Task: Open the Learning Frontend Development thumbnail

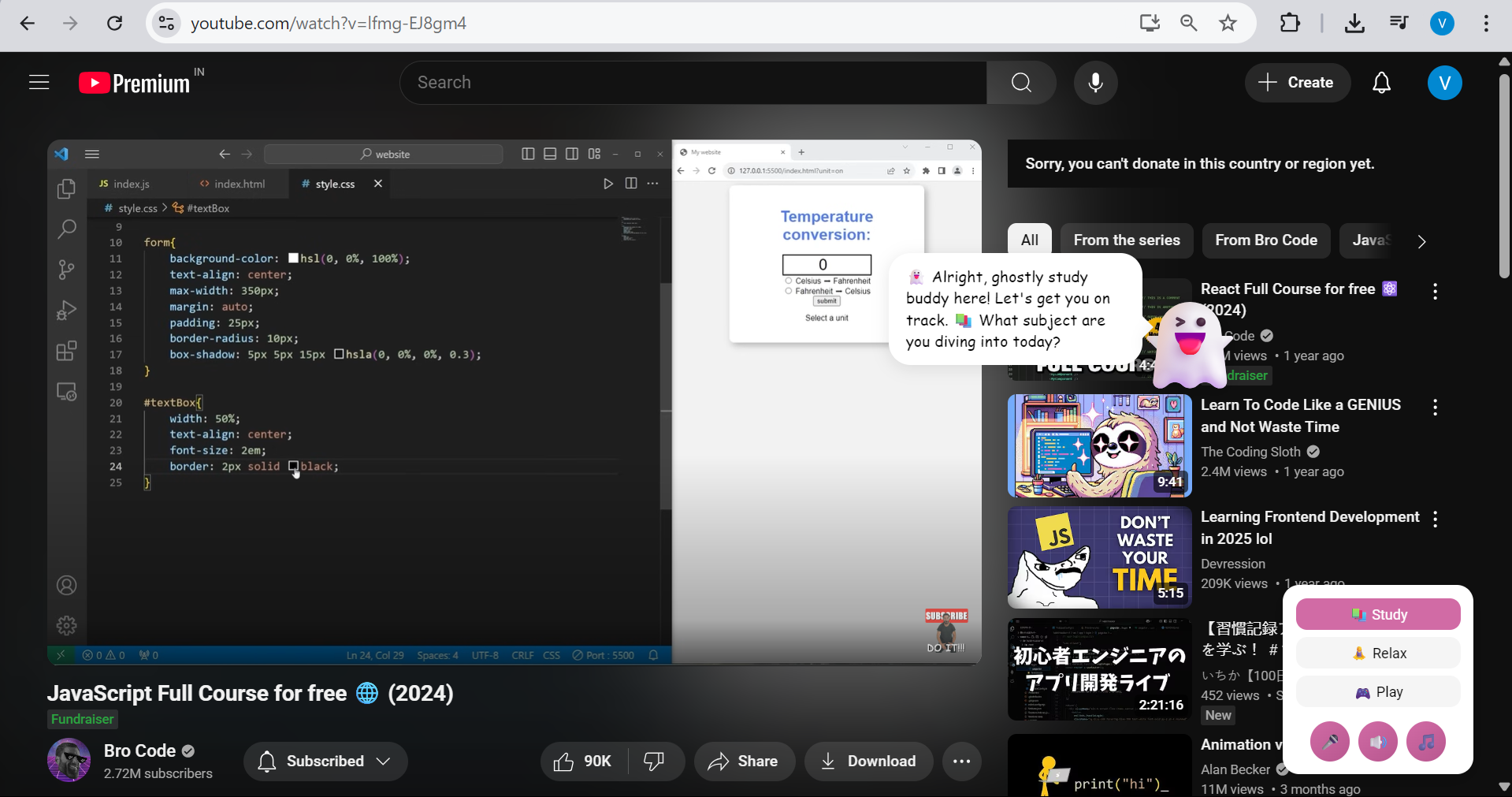Action: coord(1099,557)
